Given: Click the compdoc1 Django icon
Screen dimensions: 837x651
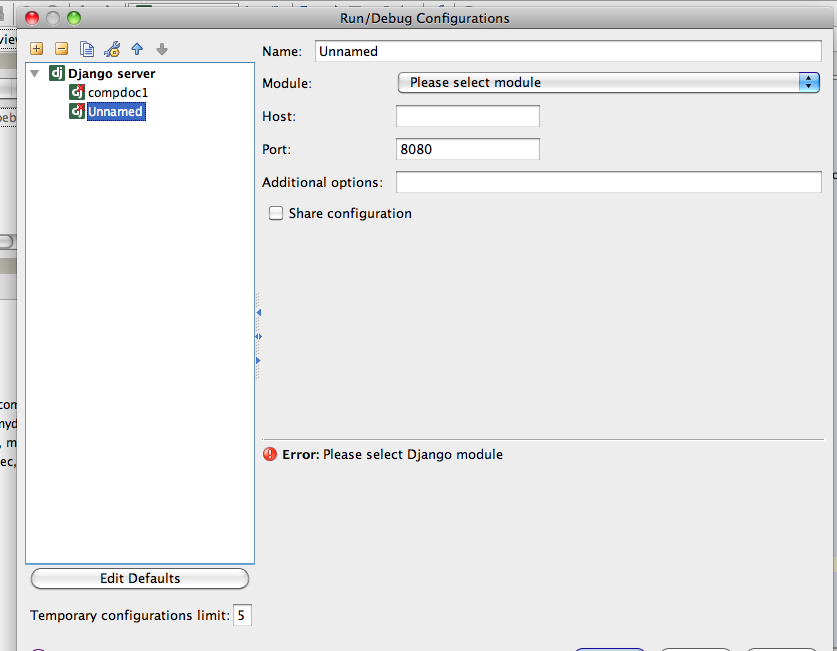Looking at the screenshot, I should click(77, 92).
